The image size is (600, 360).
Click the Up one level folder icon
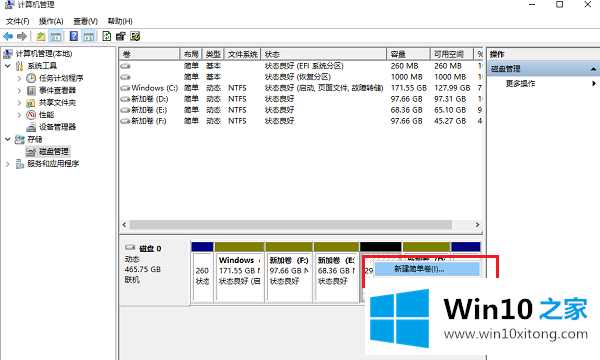(41, 36)
